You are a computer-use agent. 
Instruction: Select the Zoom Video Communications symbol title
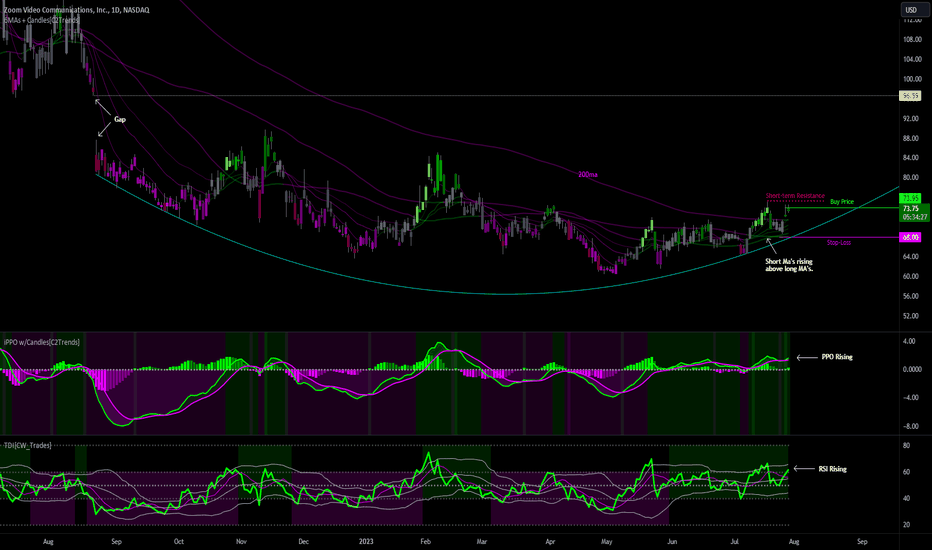coord(76,10)
